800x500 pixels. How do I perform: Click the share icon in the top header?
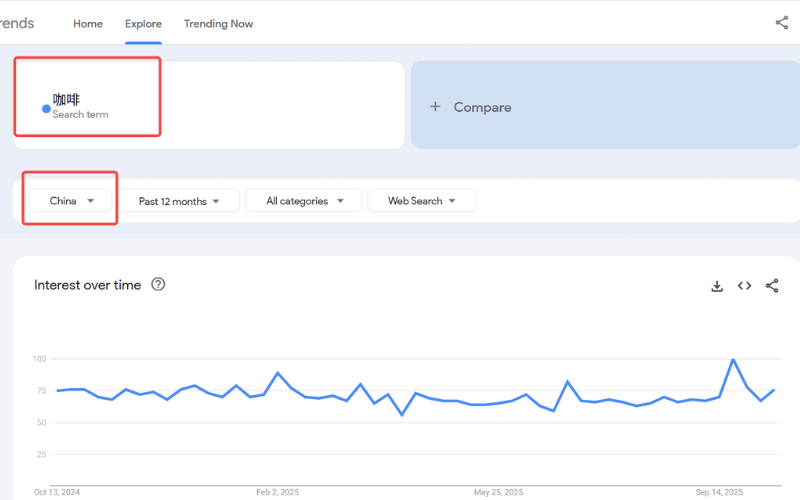(781, 23)
